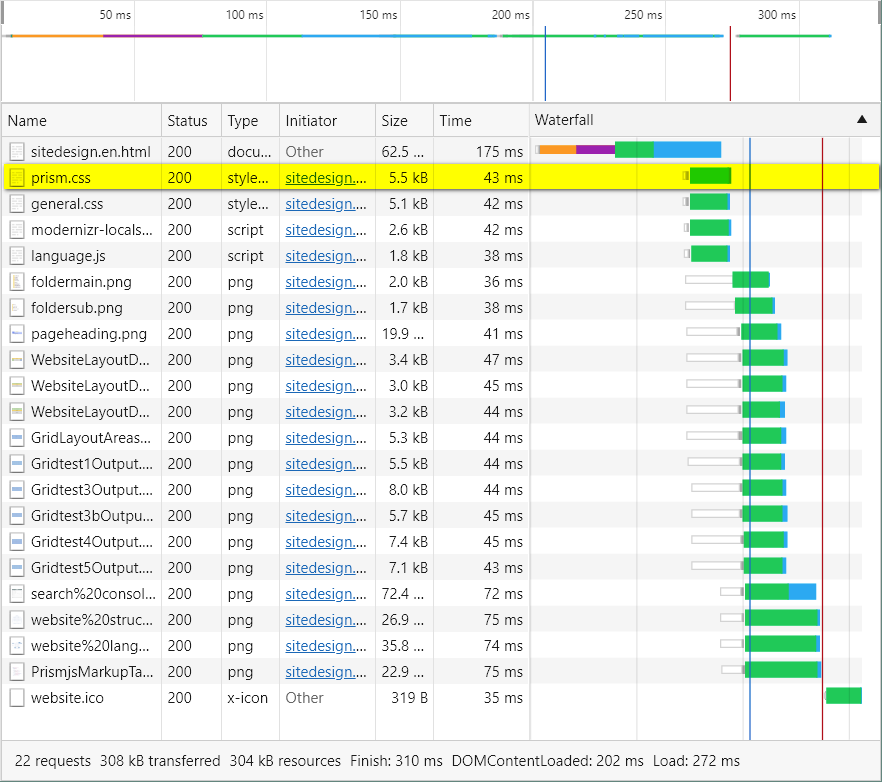Open initiator link for PrismjsMarkupTa row
882x782 pixels.
point(326,672)
